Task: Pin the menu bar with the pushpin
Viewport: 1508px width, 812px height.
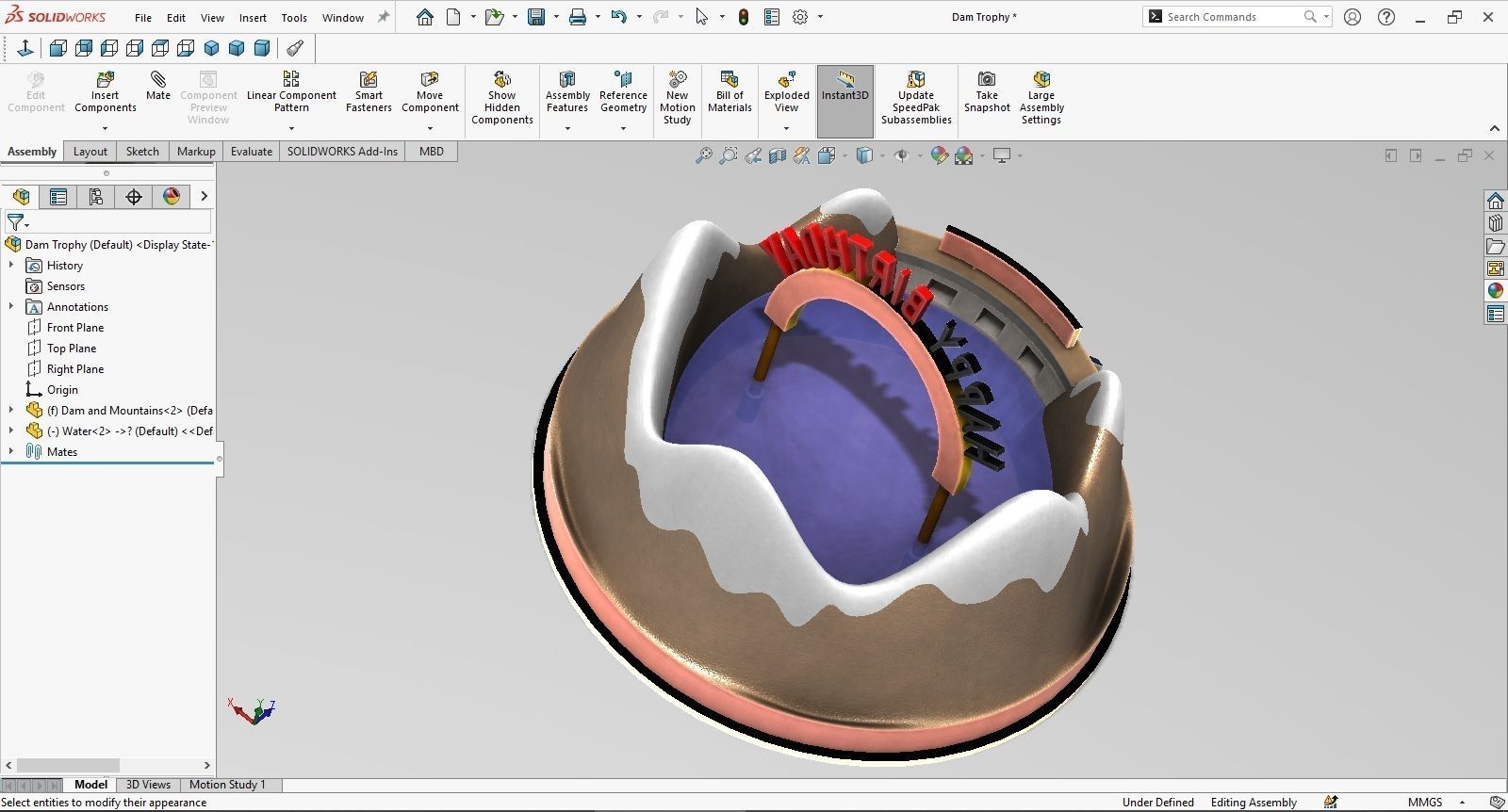Action: click(384, 17)
